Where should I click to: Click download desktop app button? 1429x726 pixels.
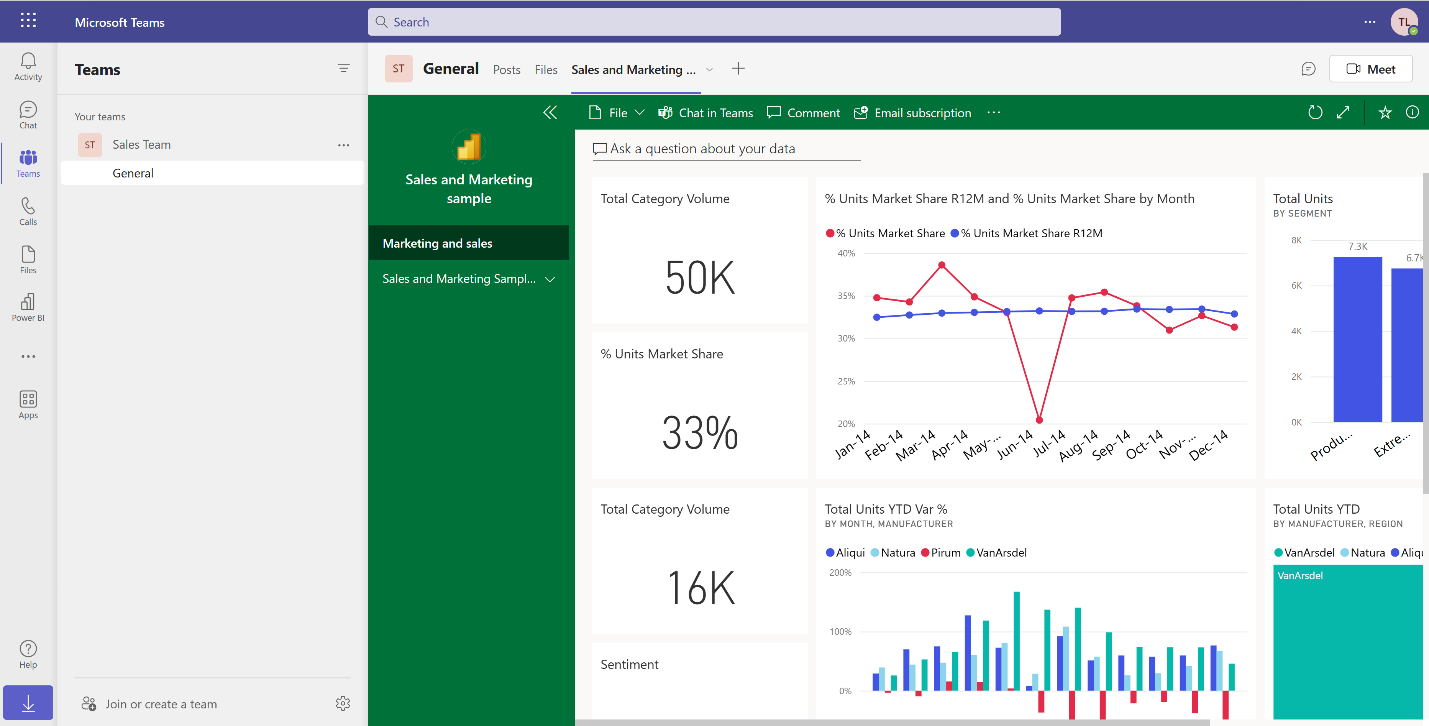[28, 703]
